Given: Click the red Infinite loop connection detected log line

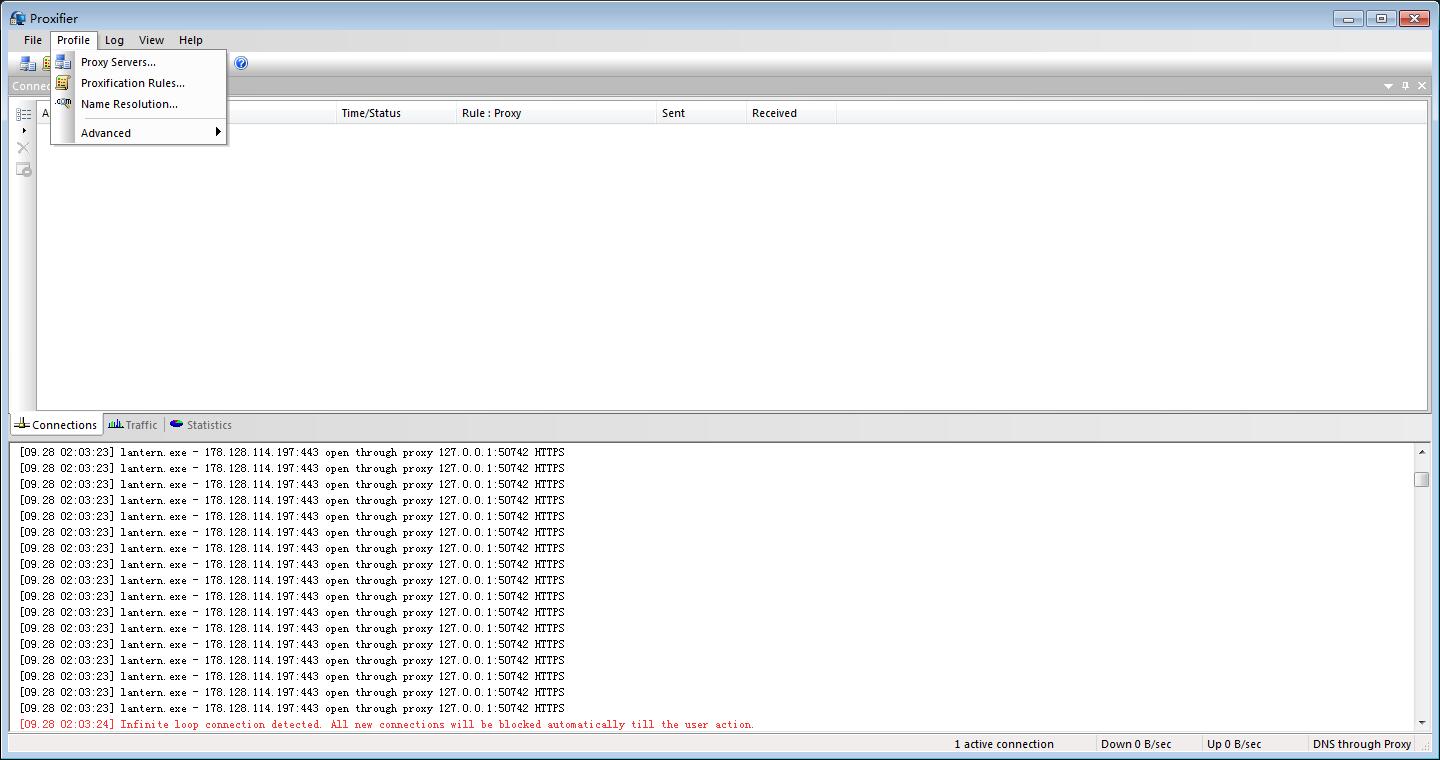Looking at the screenshot, I should (x=386, y=724).
